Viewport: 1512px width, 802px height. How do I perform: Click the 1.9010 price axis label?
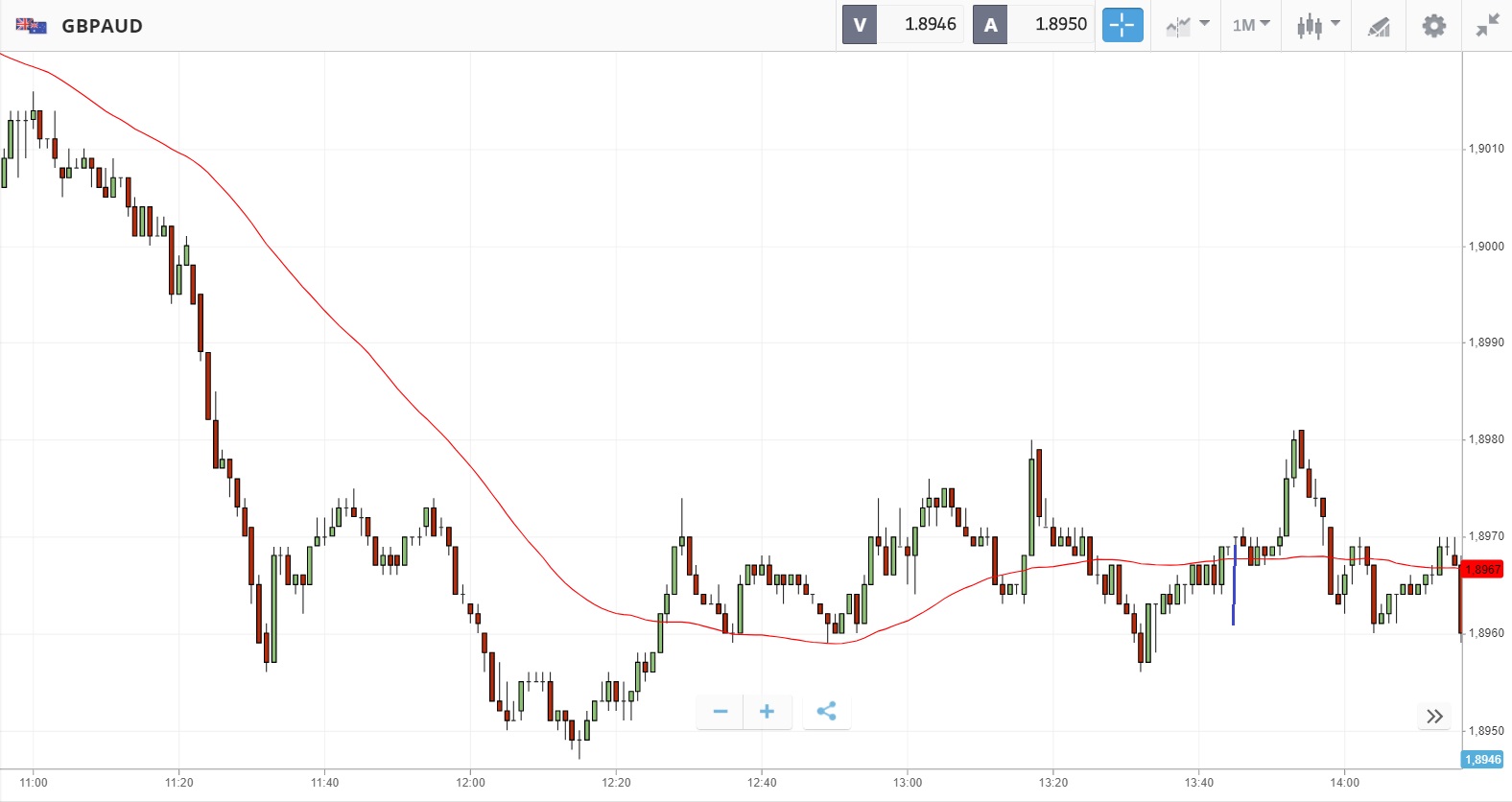click(1486, 149)
